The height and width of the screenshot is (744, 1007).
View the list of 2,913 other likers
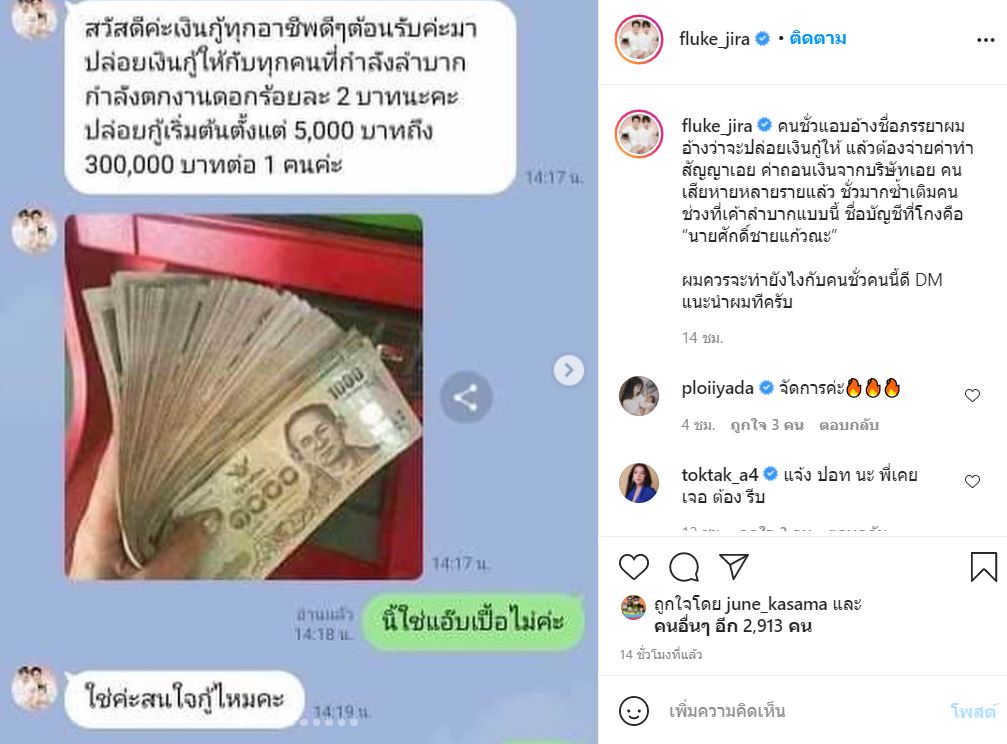(x=733, y=626)
